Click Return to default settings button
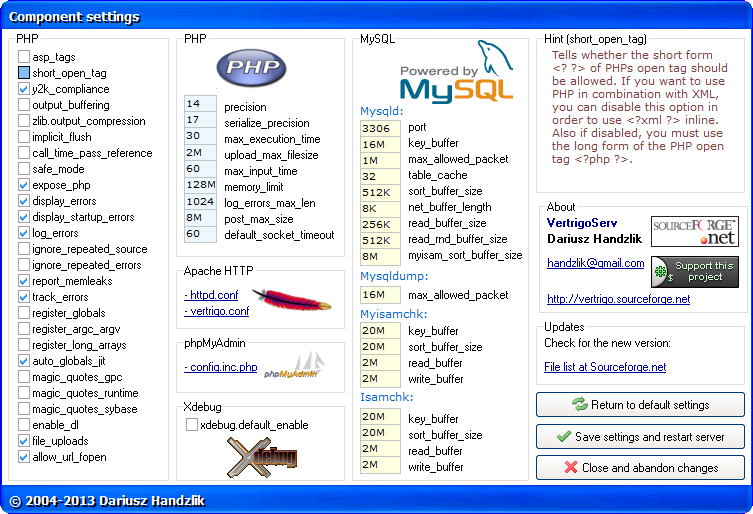The width and height of the screenshot is (753, 514). pos(640,404)
